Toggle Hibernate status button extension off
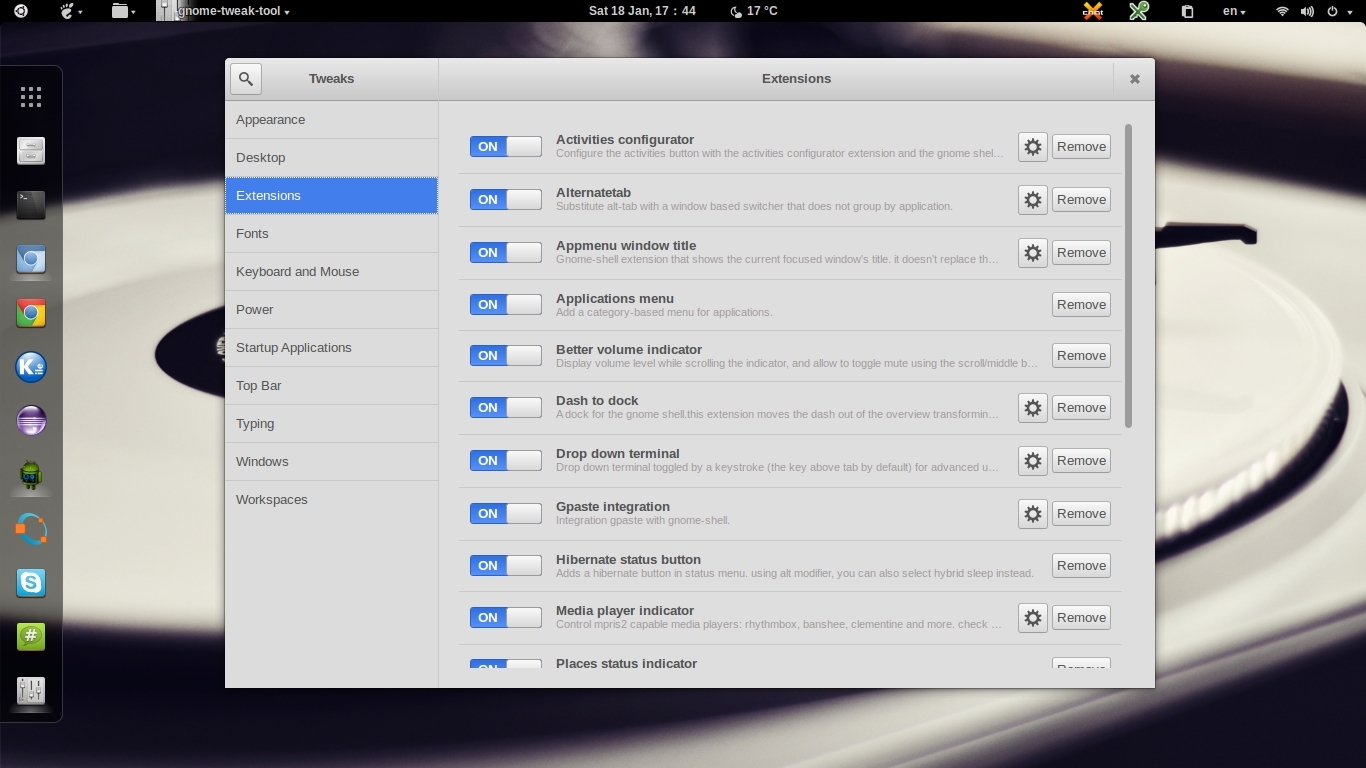This screenshot has height=768, width=1366. [506, 566]
